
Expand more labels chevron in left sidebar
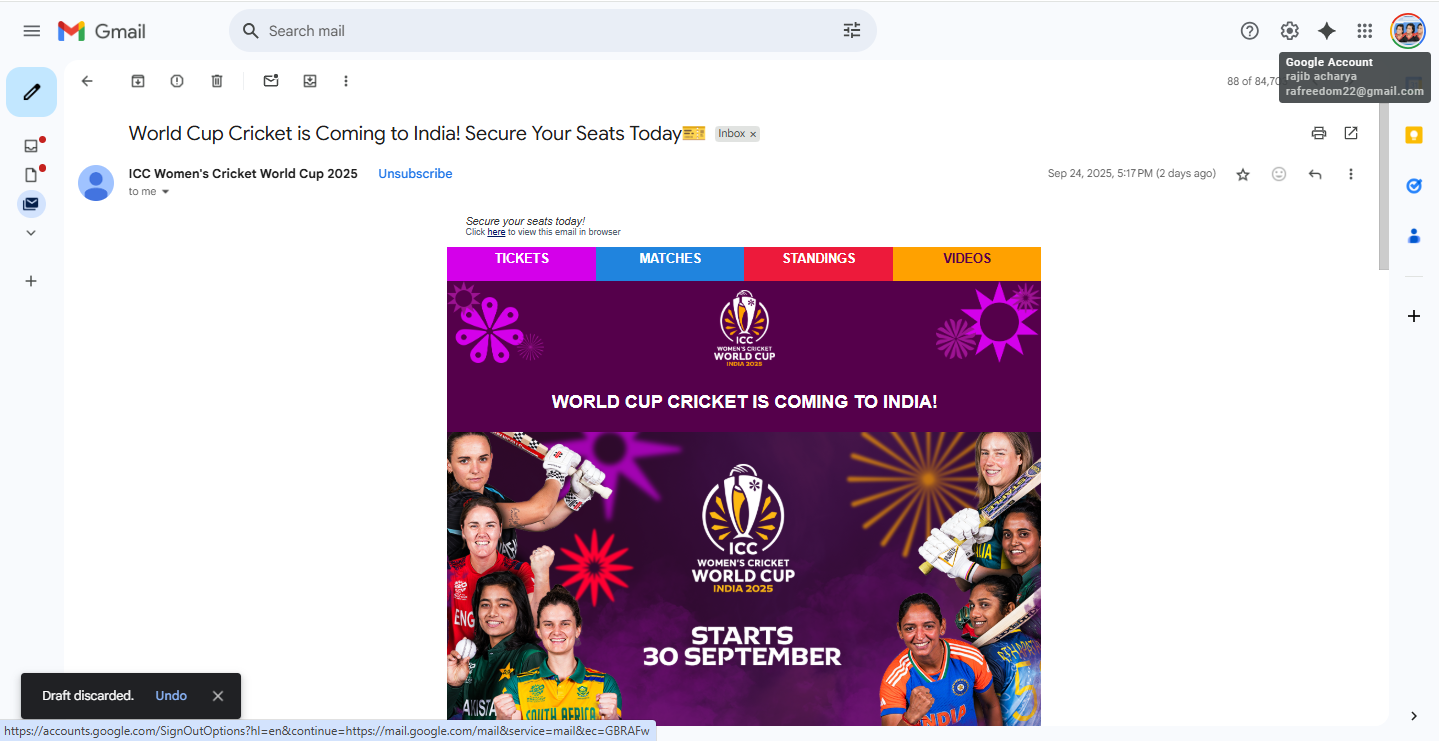[31, 233]
